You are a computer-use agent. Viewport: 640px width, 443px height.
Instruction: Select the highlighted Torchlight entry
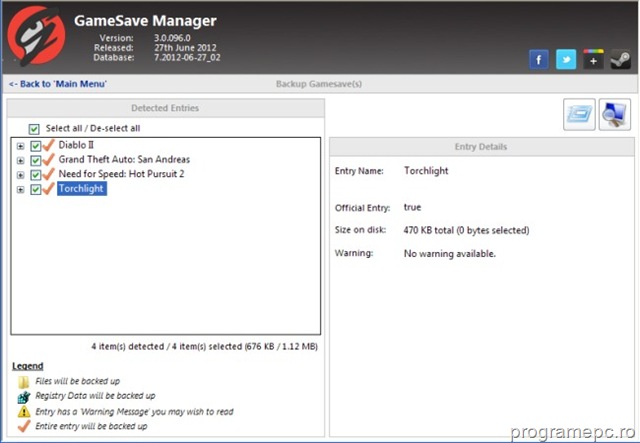[82, 189]
